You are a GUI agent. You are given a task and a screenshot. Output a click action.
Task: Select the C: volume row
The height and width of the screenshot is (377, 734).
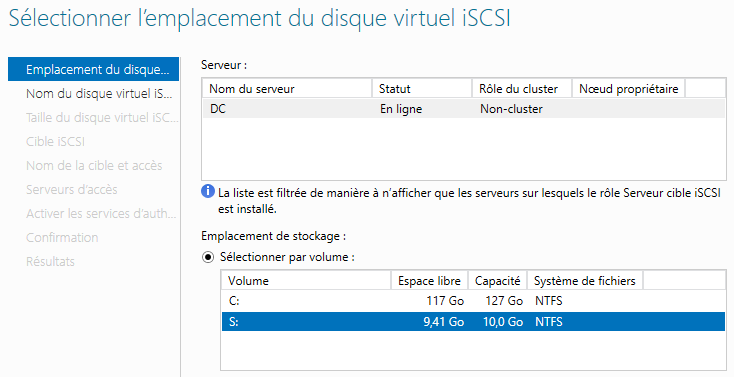pos(473,301)
